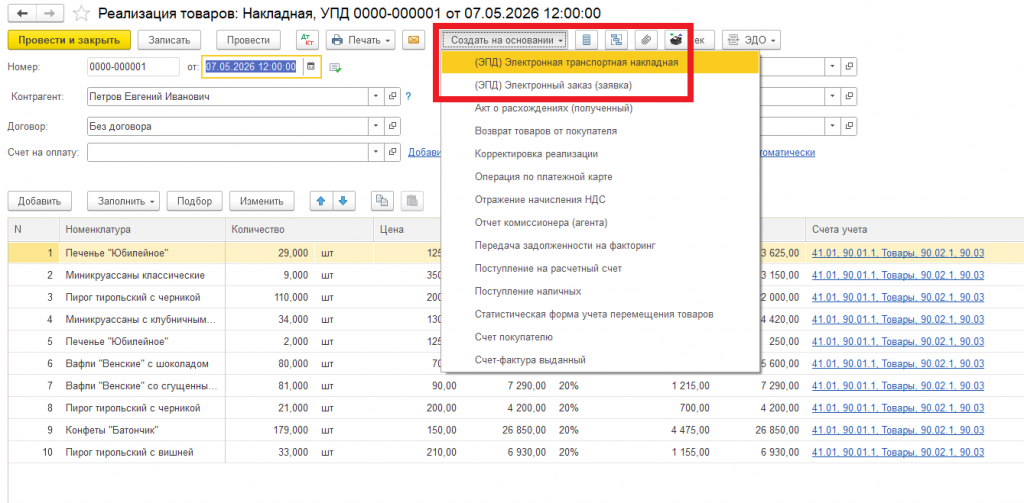Viewport: 1024px width, 503px height.
Task: Click the Номер field 0000-000001
Action: (x=133, y=67)
